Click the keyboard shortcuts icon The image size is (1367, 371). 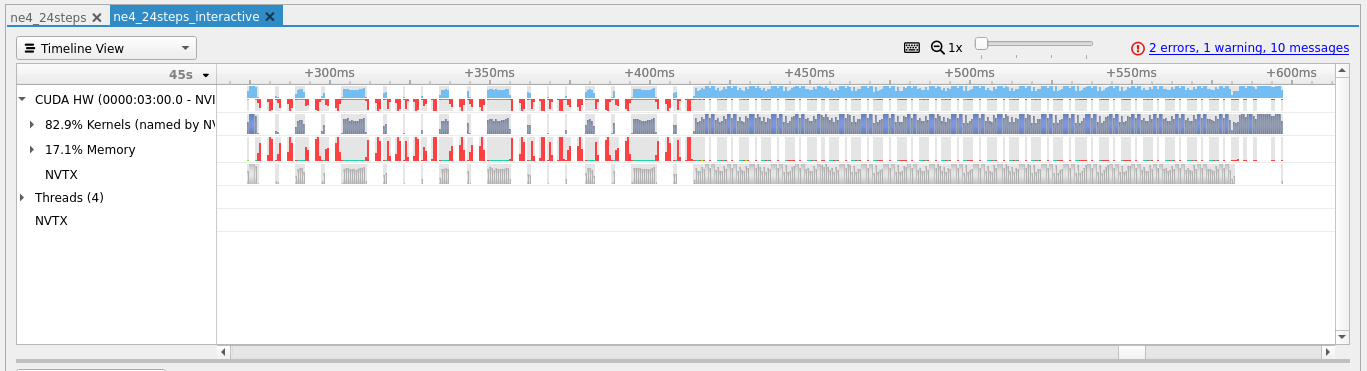(x=911, y=47)
